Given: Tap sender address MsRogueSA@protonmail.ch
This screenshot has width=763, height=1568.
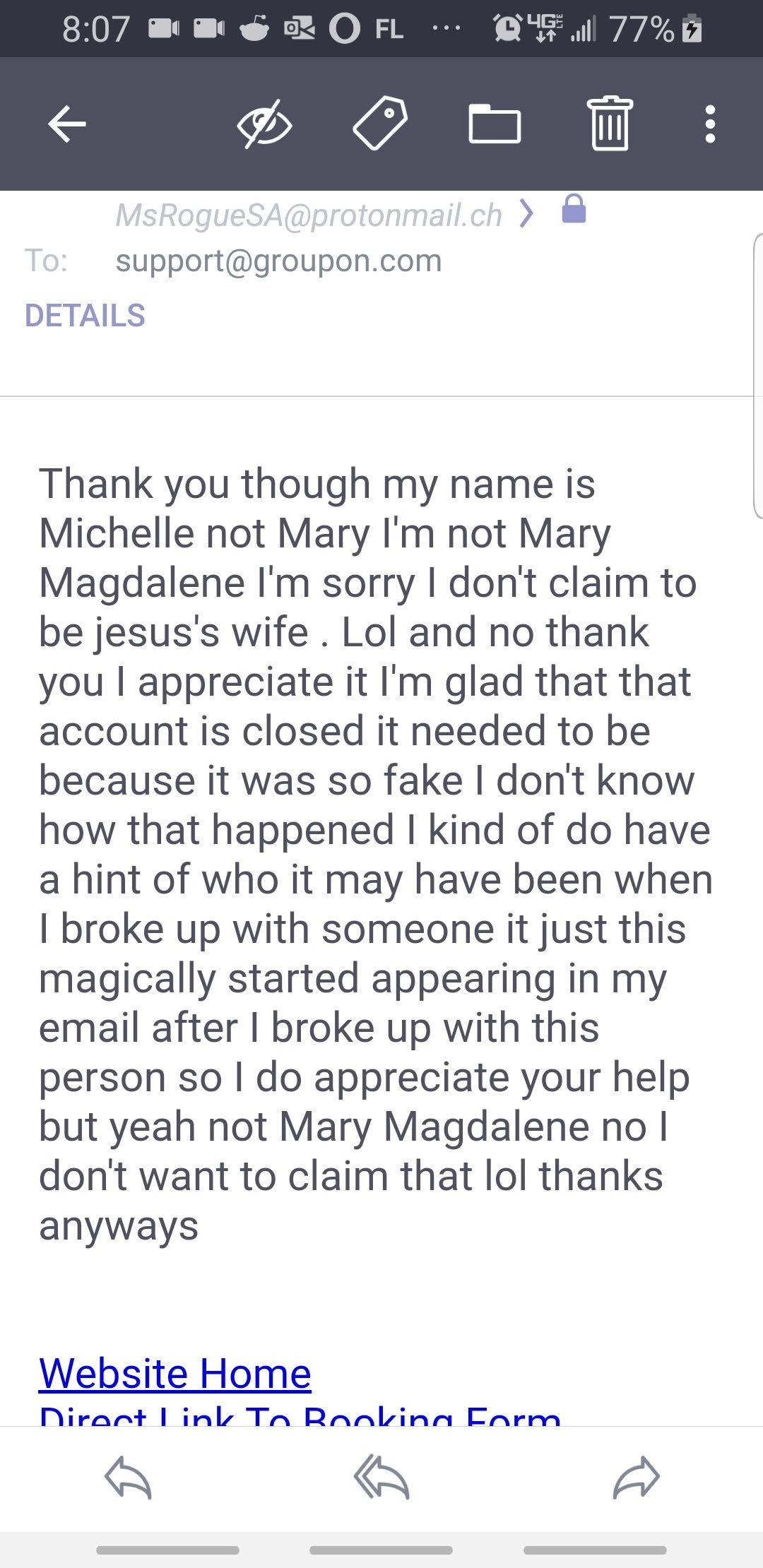Looking at the screenshot, I should [309, 215].
